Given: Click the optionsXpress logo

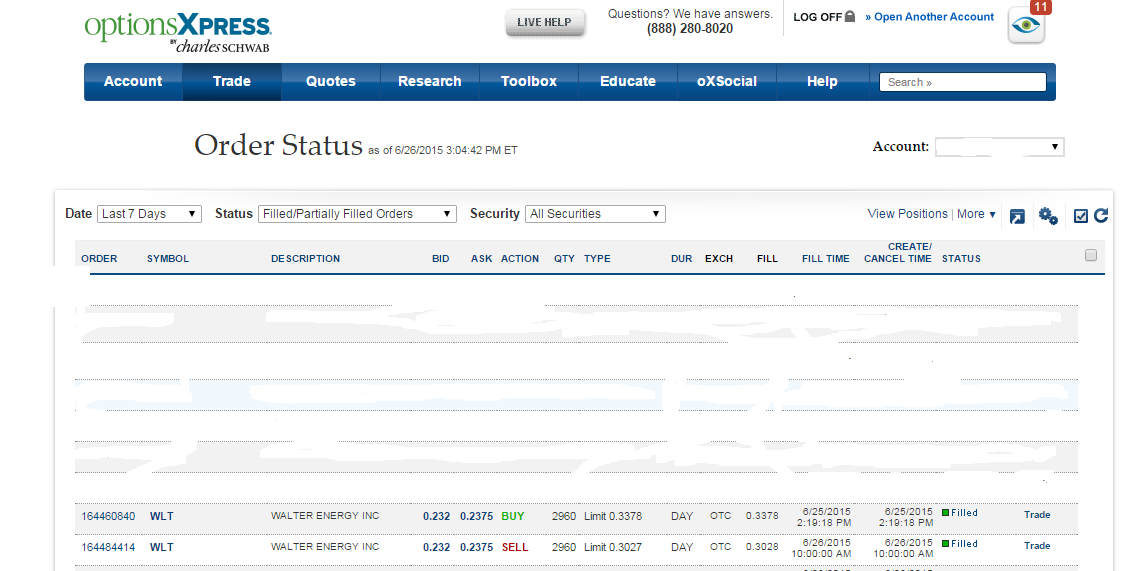Looking at the screenshot, I should tap(178, 33).
